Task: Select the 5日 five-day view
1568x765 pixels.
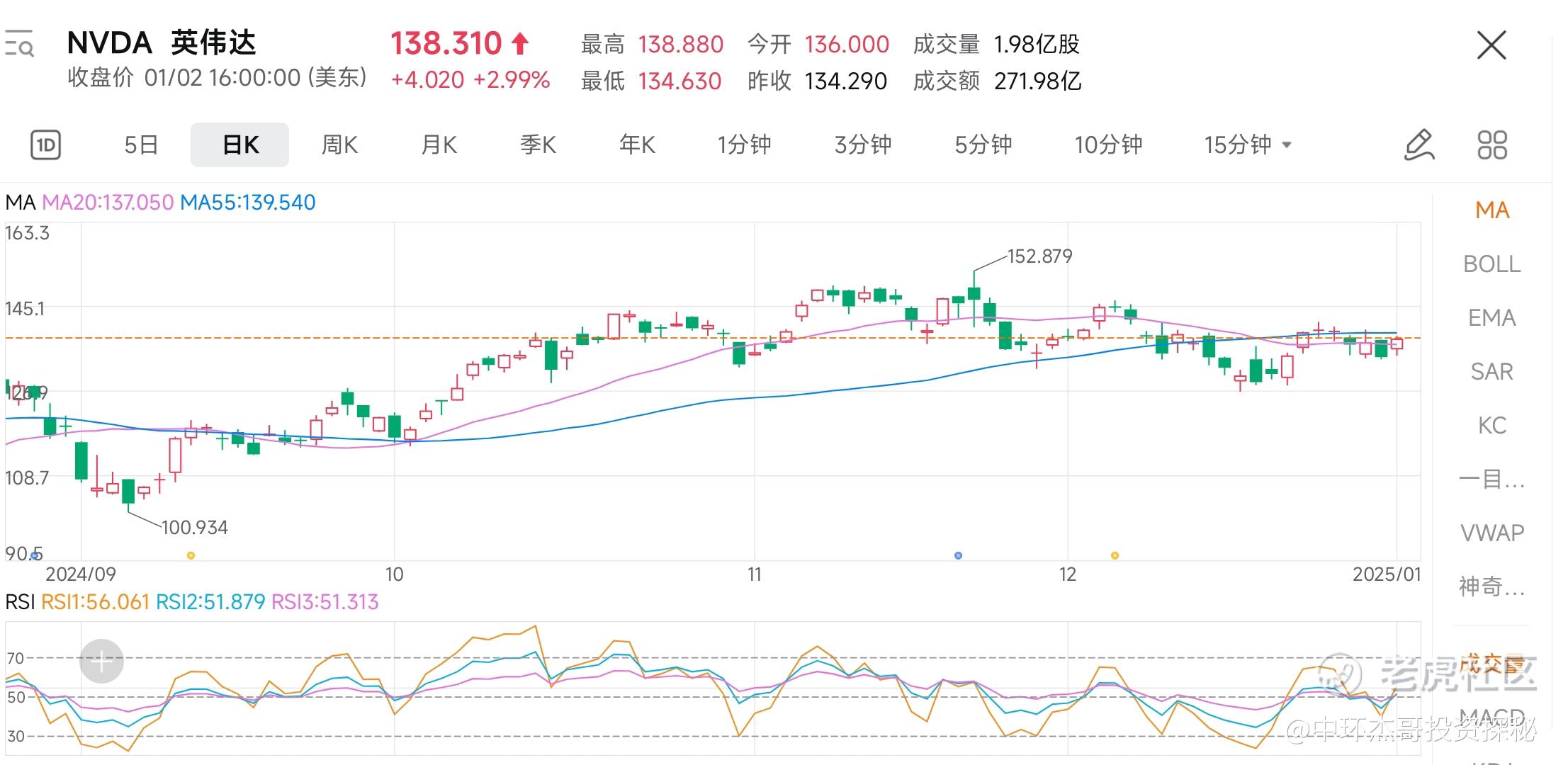Action: point(141,145)
